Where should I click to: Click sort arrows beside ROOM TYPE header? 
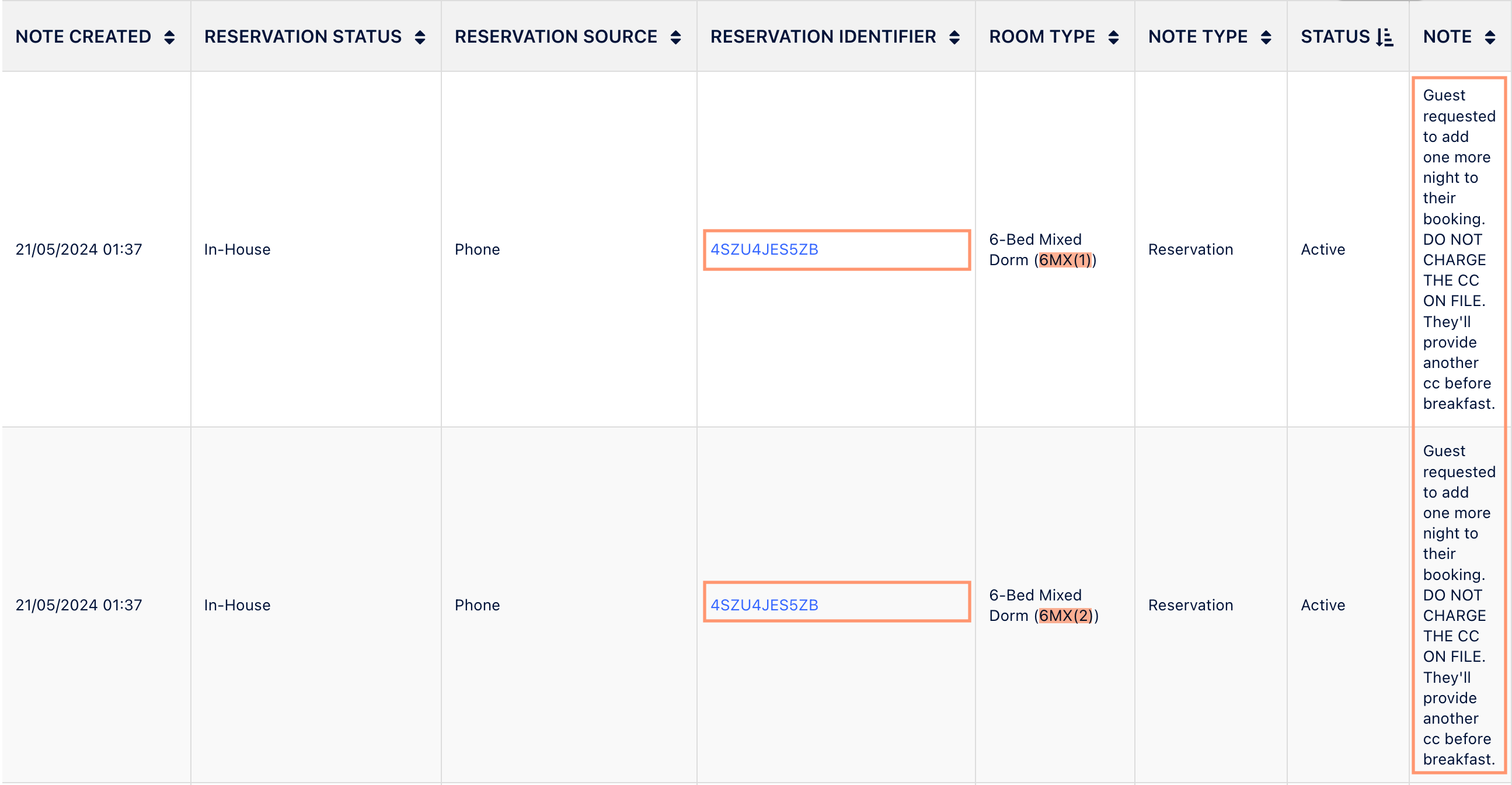(x=1113, y=37)
